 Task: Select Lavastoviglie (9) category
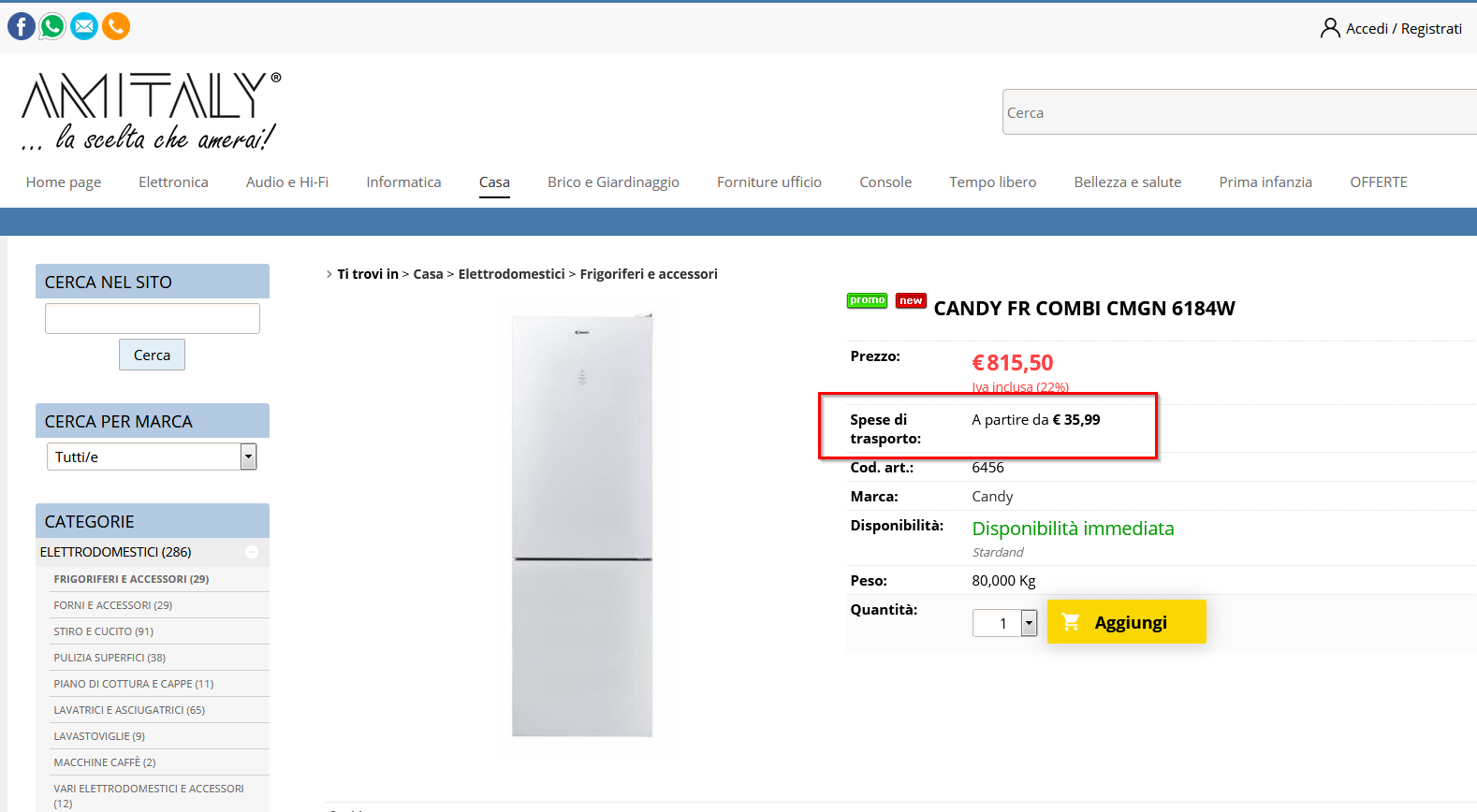(x=99, y=736)
